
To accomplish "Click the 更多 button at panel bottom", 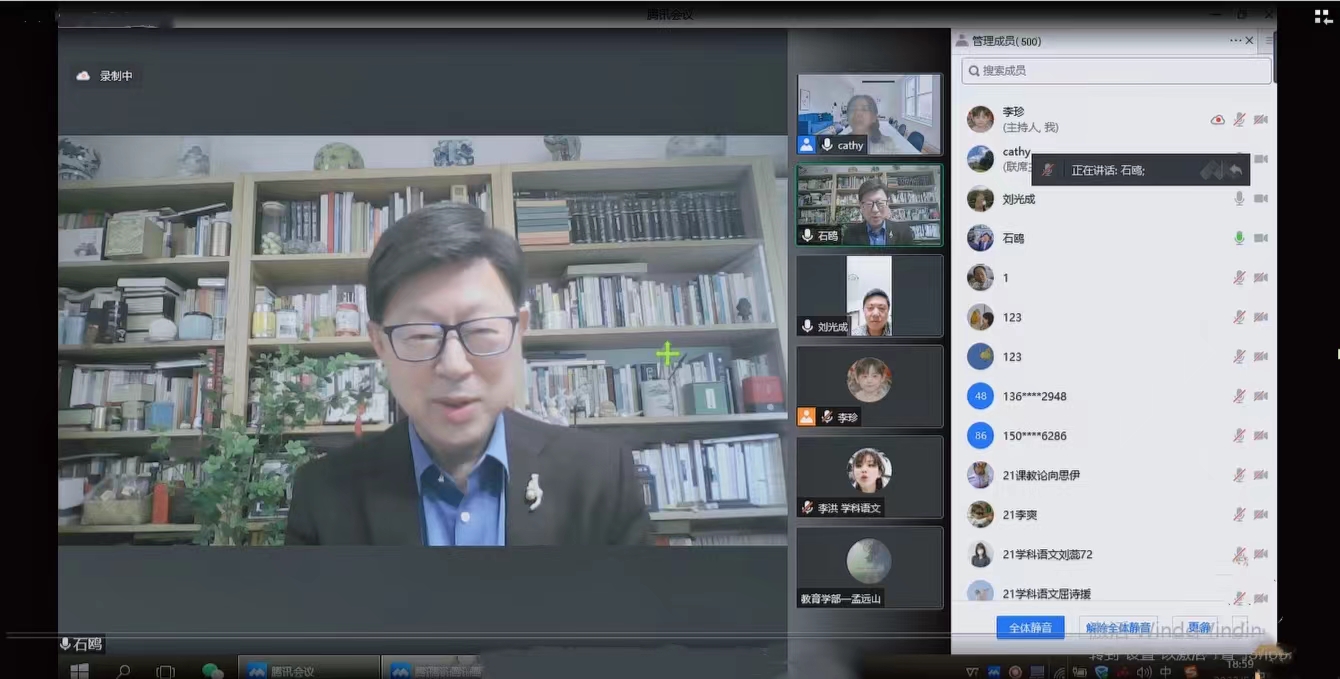I will [1195, 628].
